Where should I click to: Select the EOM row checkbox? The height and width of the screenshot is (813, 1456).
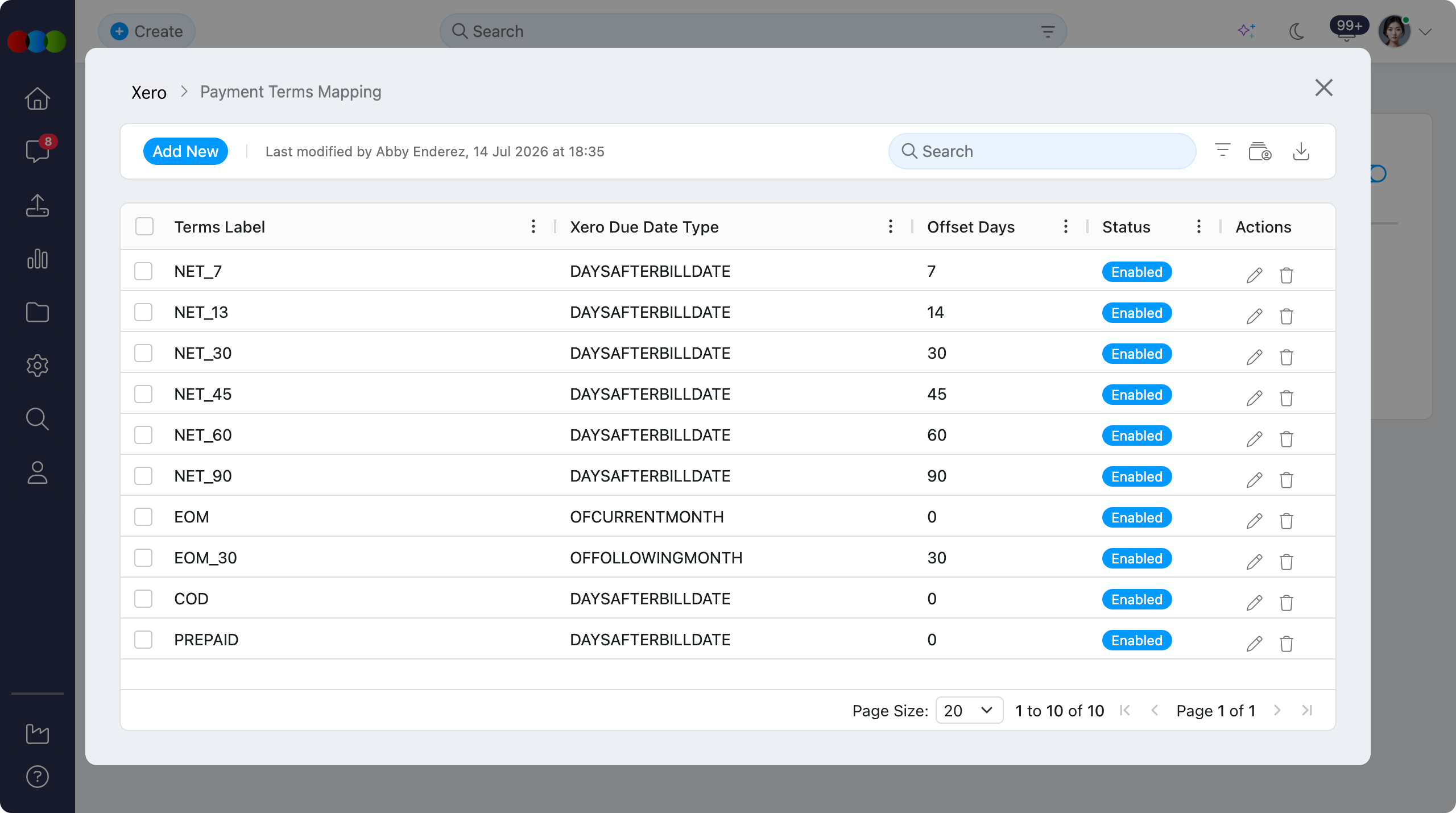143,517
